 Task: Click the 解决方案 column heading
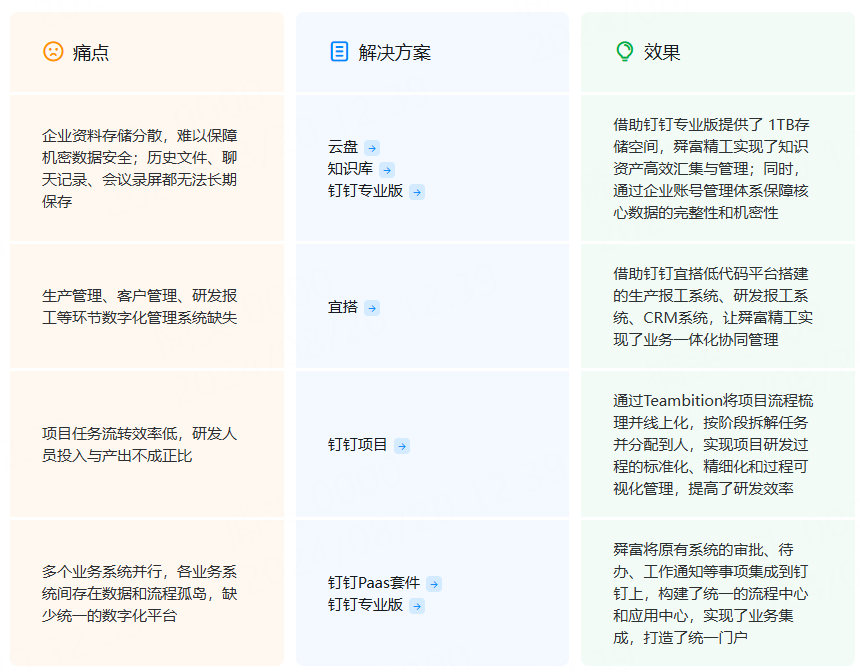[395, 53]
